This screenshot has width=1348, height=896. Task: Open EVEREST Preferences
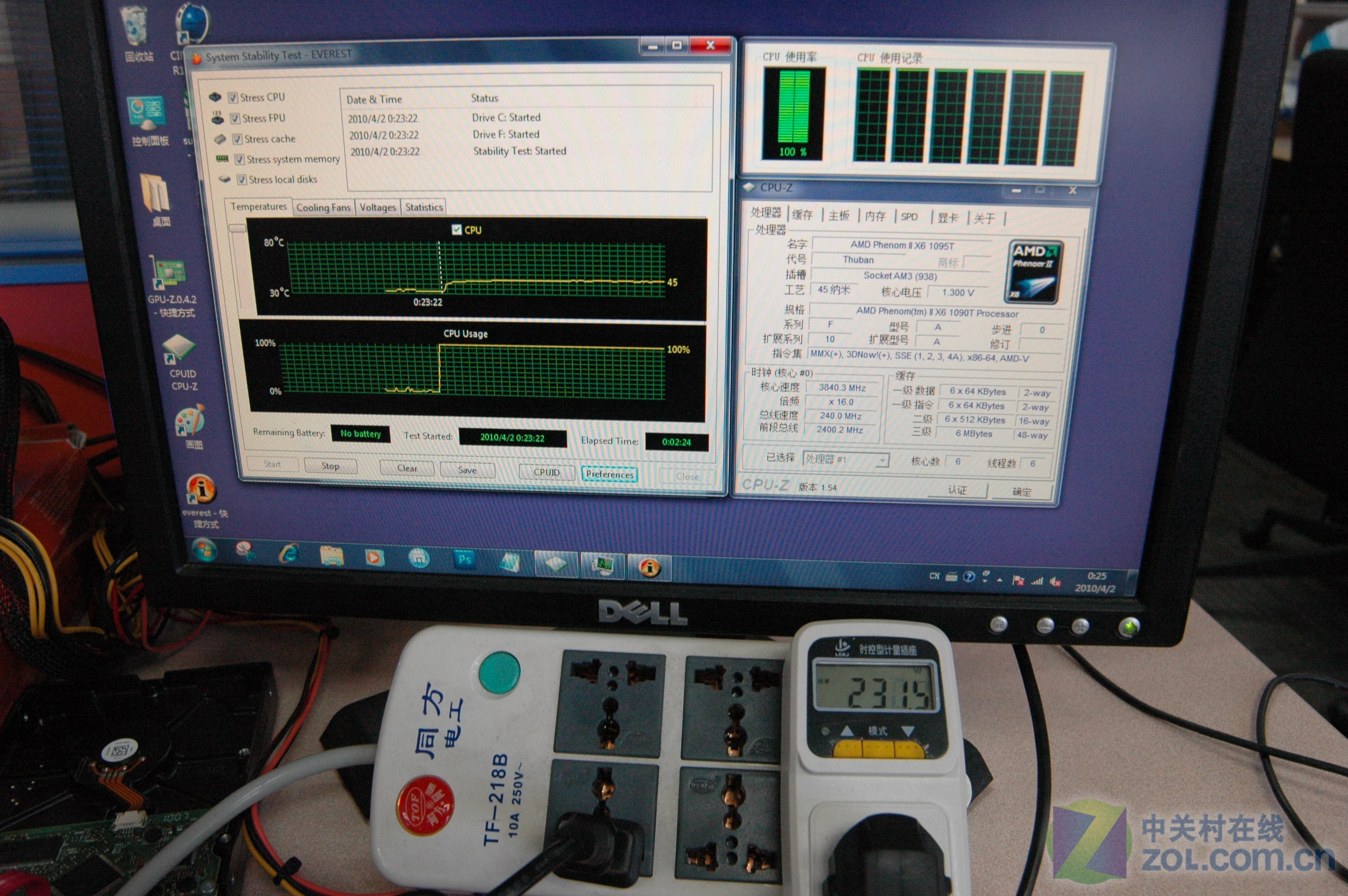click(x=610, y=474)
